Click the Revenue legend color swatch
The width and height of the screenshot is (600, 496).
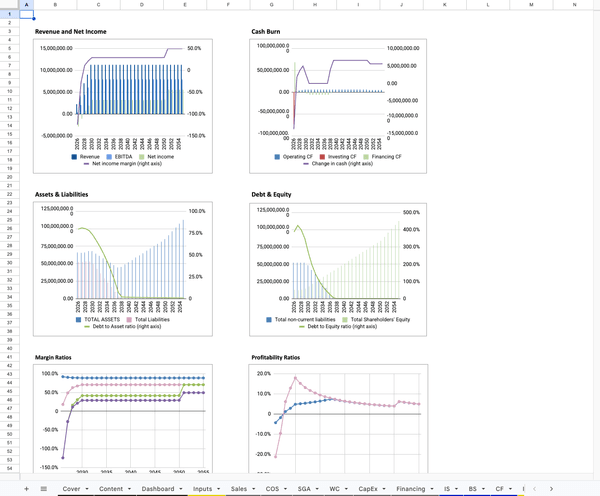75,157
